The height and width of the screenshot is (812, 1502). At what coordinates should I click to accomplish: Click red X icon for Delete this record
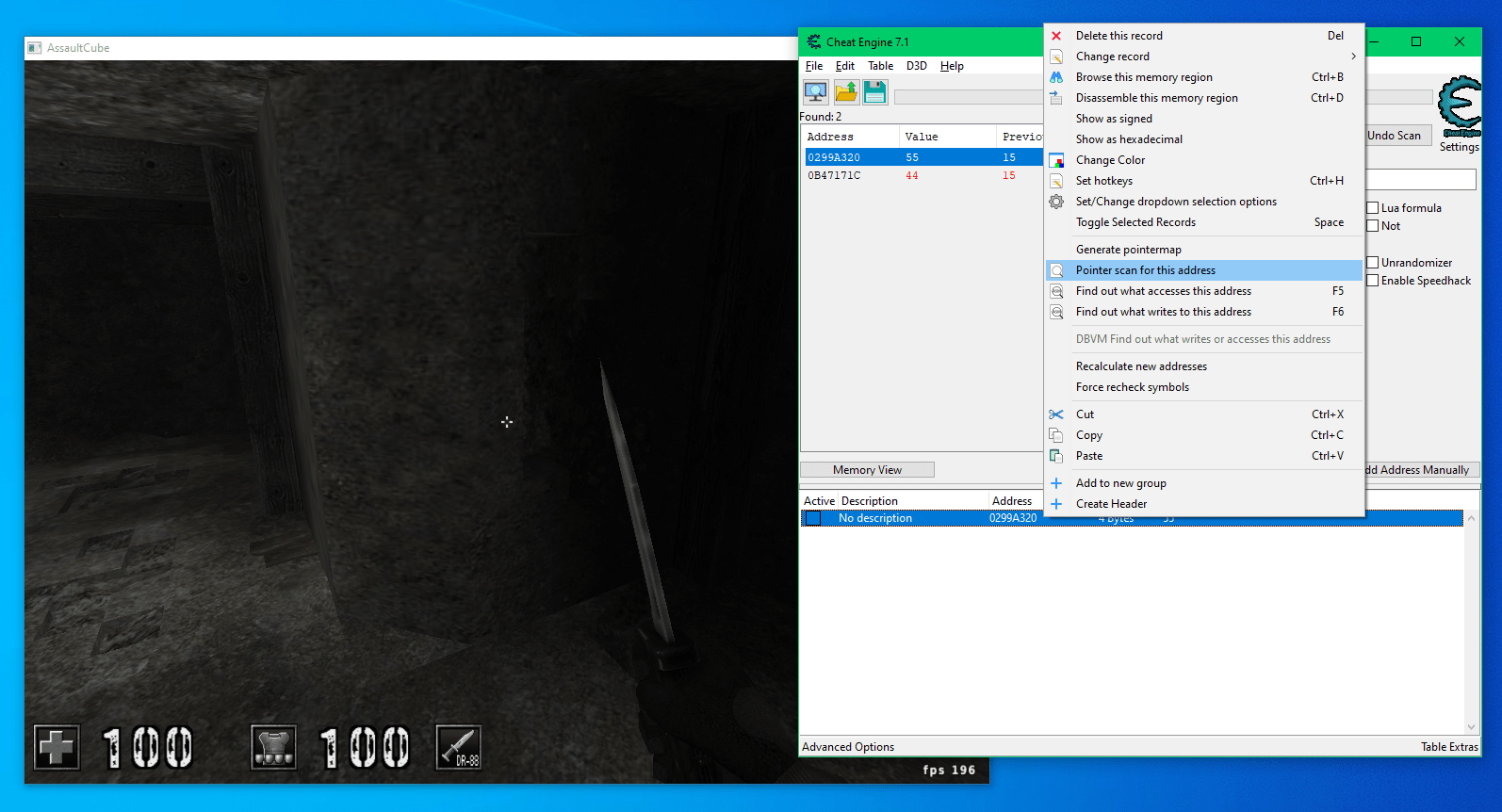click(1056, 36)
